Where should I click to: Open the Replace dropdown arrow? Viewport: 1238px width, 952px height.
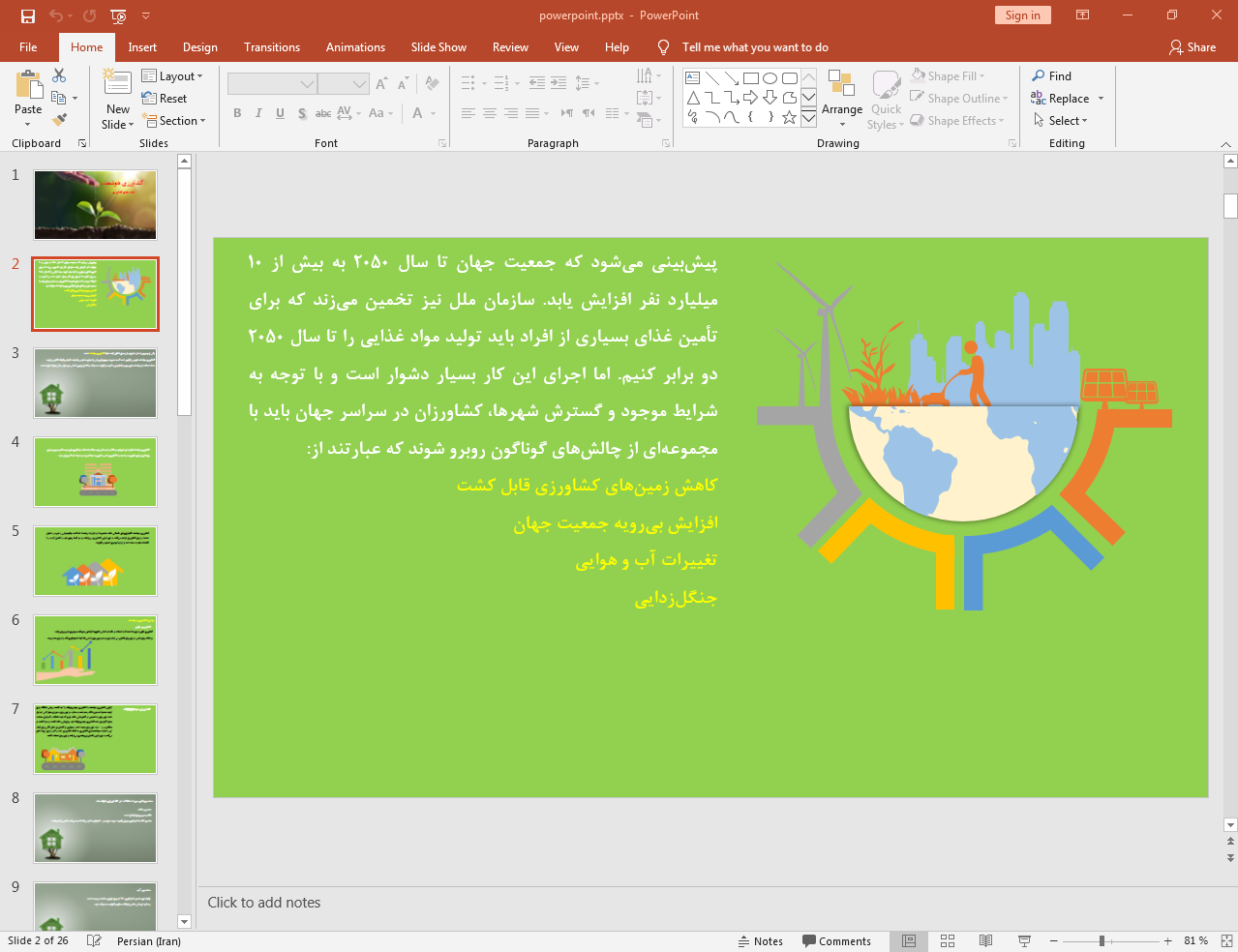click(x=1101, y=98)
